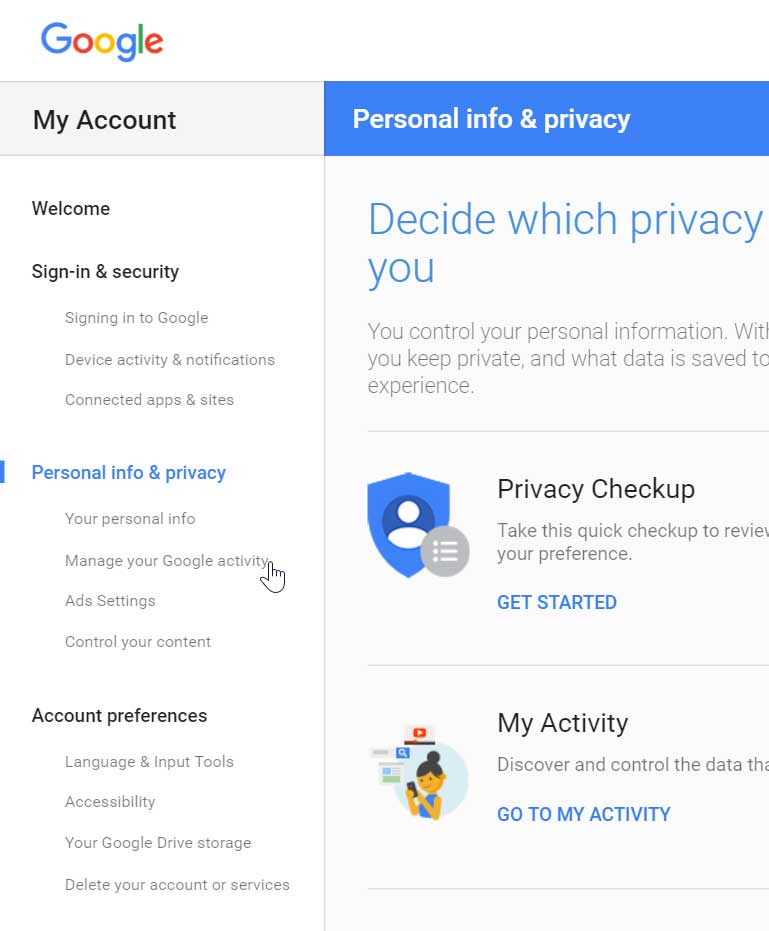Select Language & Input Tools

(x=149, y=761)
